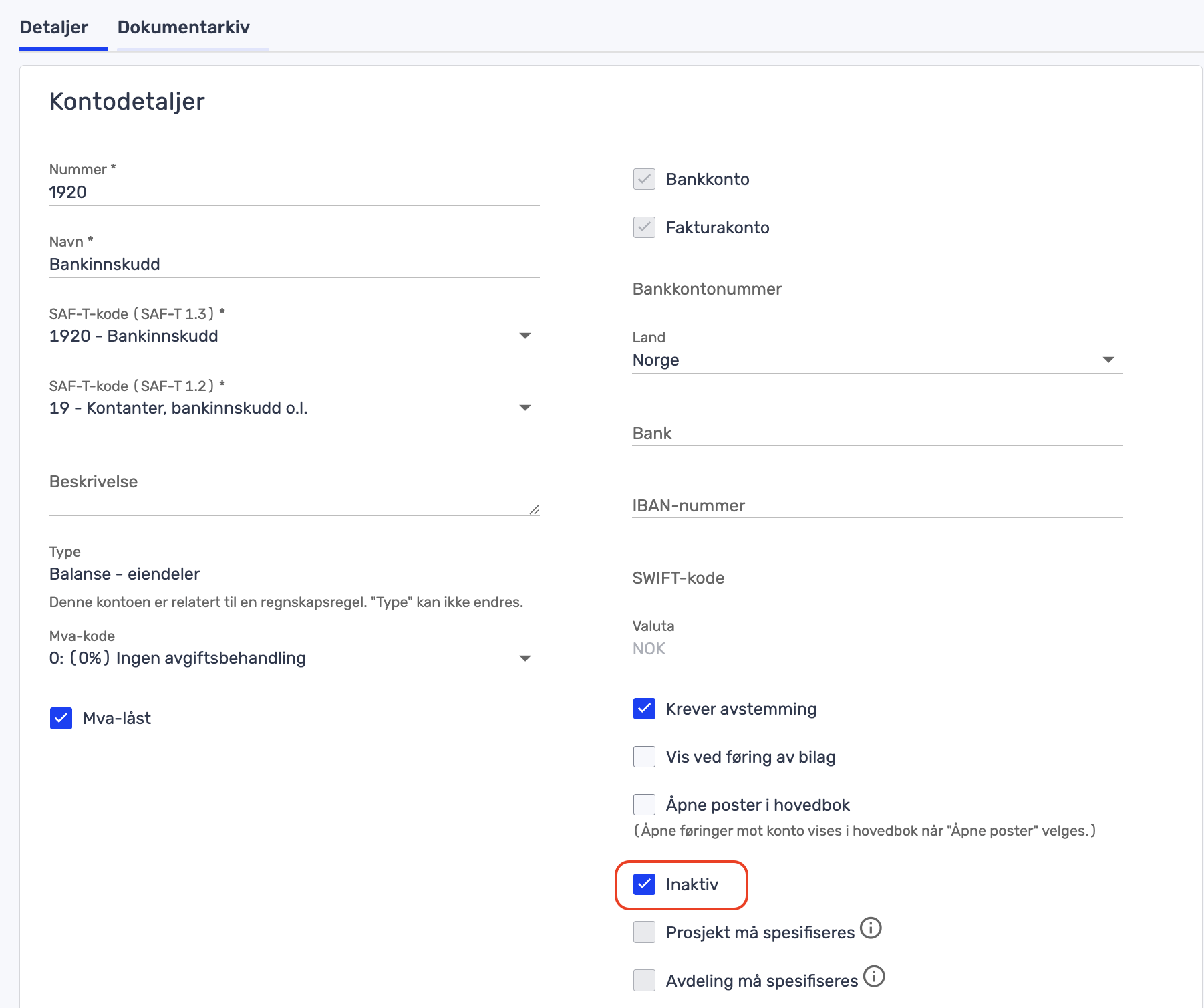
Task: Click info icon beside Prosjekt må spesifiseres
Action: [871, 928]
